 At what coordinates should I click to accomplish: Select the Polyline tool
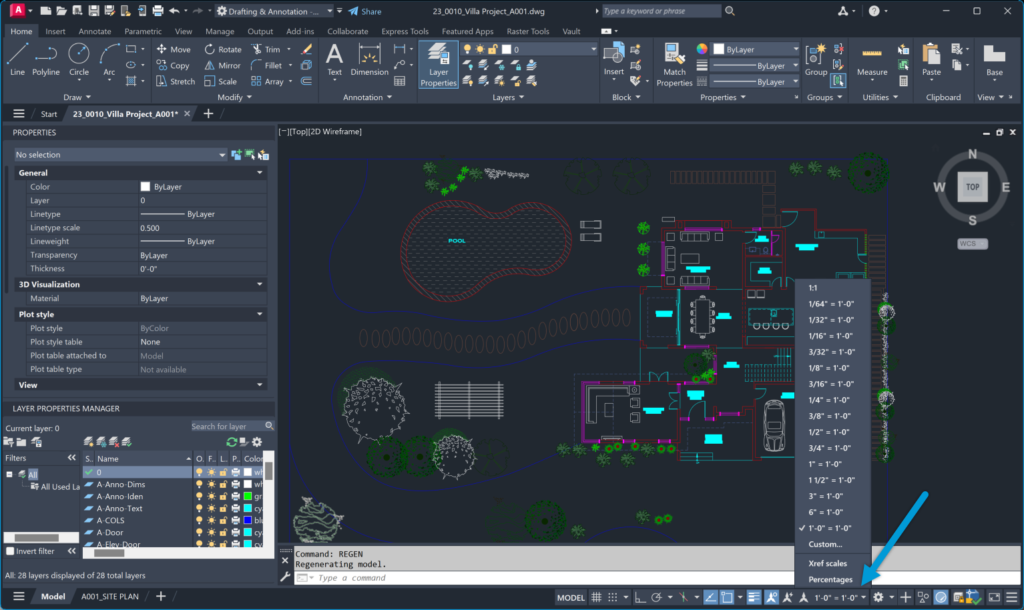46,58
